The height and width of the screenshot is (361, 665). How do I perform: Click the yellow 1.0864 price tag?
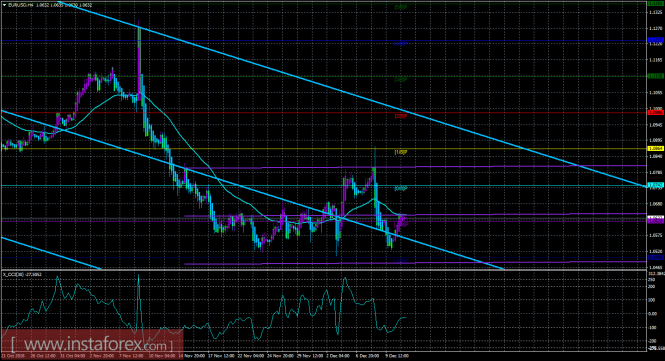pyautogui.click(x=656, y=148)
